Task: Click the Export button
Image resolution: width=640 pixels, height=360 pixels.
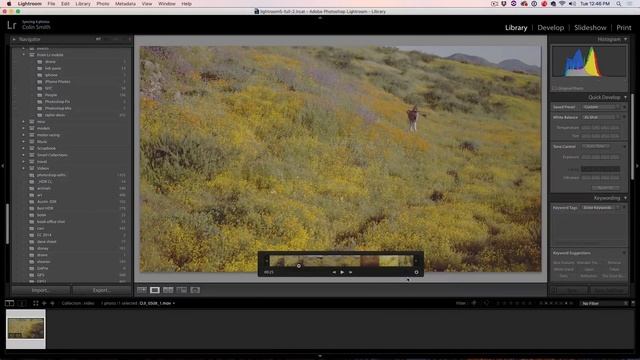Action: pos(102,290)
